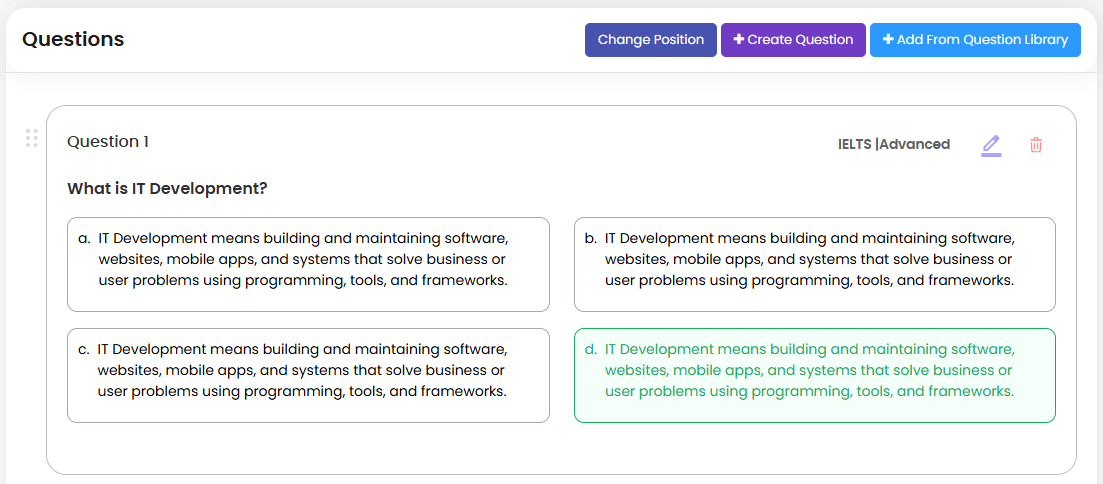Open the Create Question dialog
Viewport: 1103px width, 484px height.
793,40
